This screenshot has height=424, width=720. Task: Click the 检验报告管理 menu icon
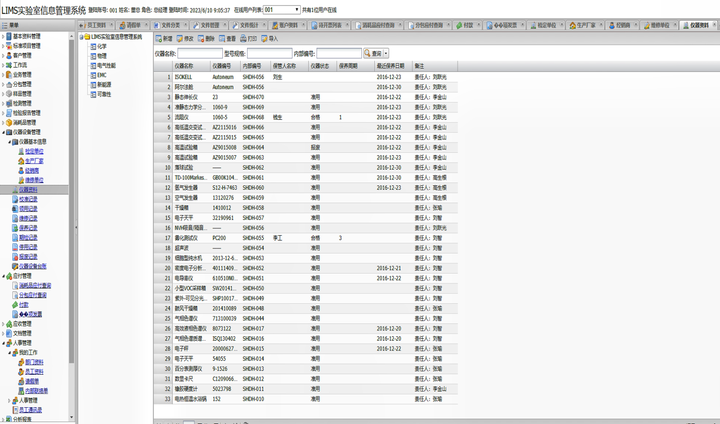pos(9,113)
